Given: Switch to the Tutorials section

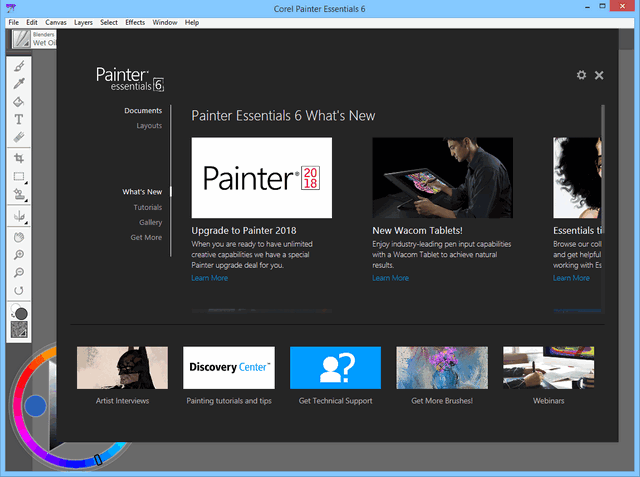Looking at the screenshot, I should pos(148,207).
